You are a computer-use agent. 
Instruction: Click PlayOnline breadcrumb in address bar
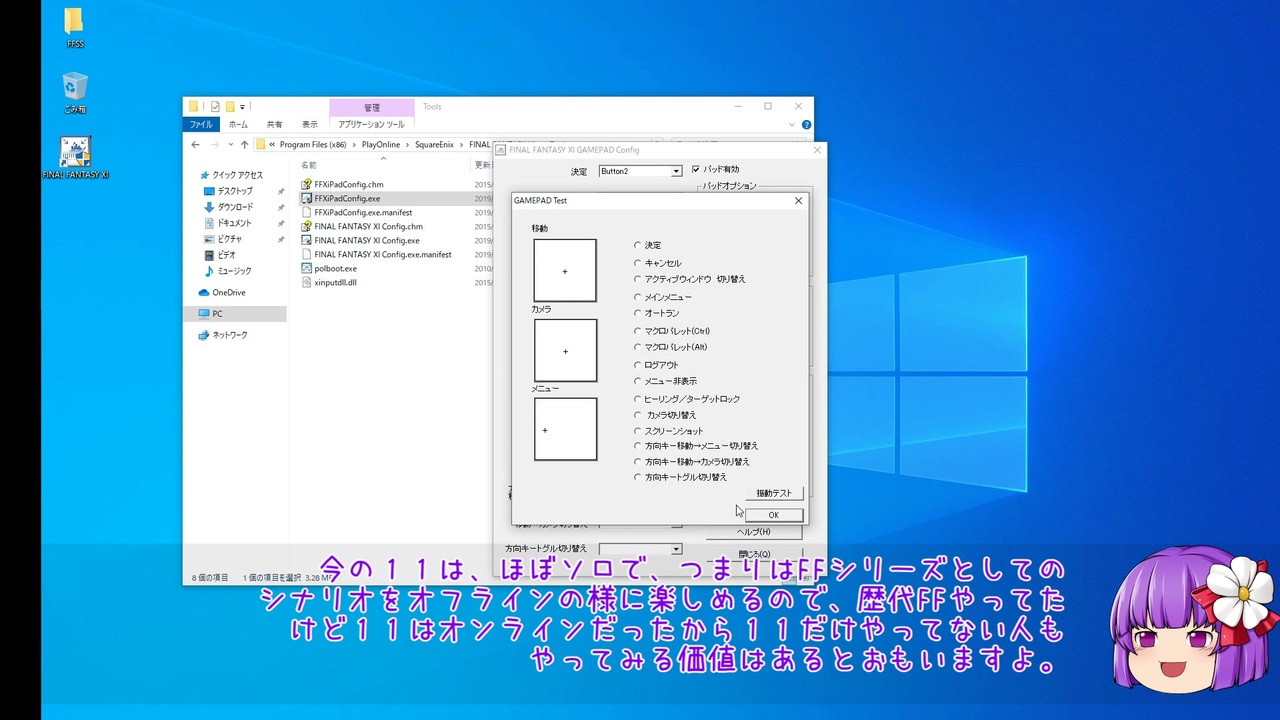(381, 145)
